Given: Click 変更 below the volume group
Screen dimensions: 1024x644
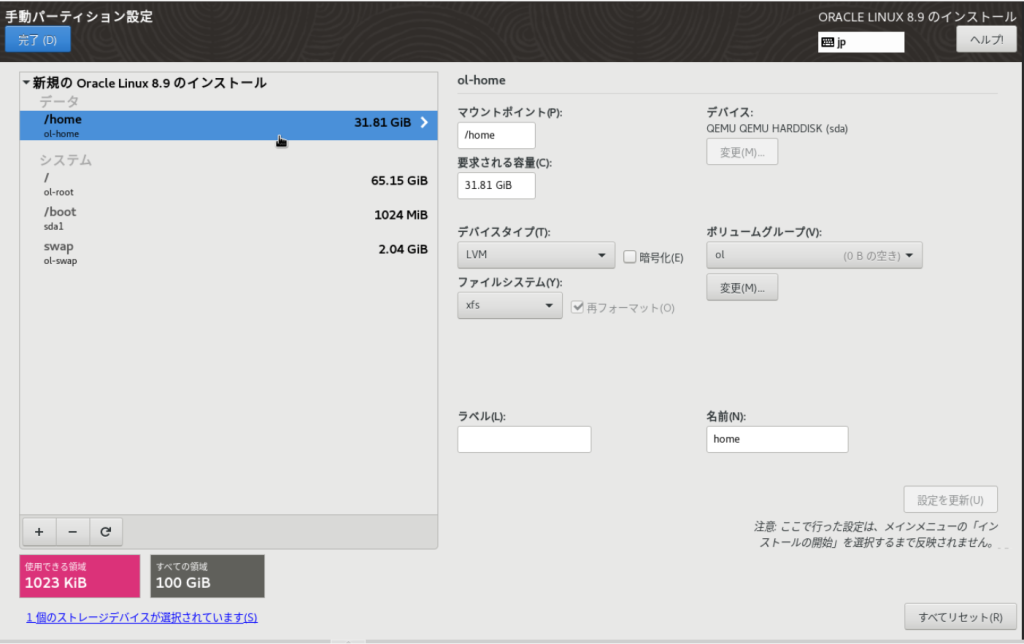Looking at the screenshot, I should coord(742,287).
